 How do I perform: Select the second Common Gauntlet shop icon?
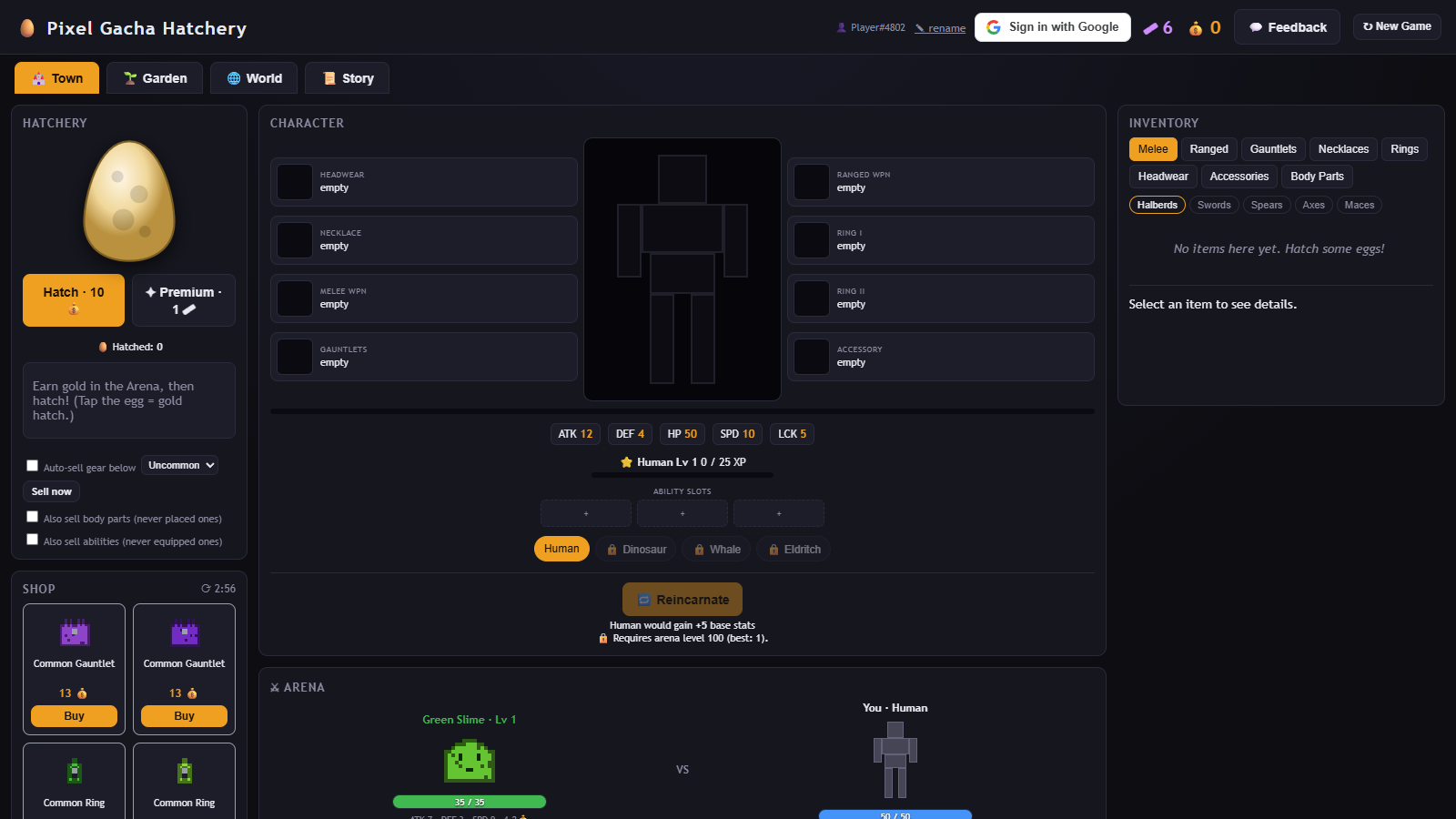[185, 632]
